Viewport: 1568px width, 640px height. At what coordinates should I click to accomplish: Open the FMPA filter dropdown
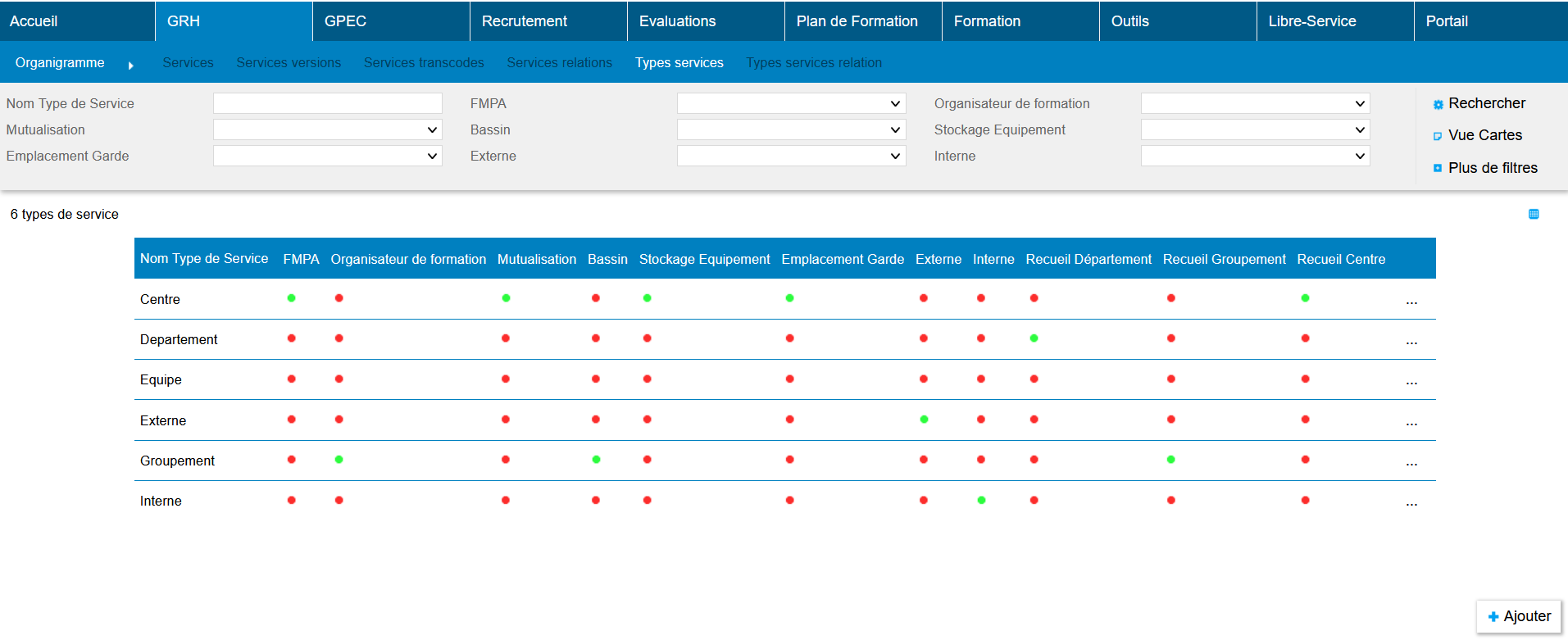point(791,104)
